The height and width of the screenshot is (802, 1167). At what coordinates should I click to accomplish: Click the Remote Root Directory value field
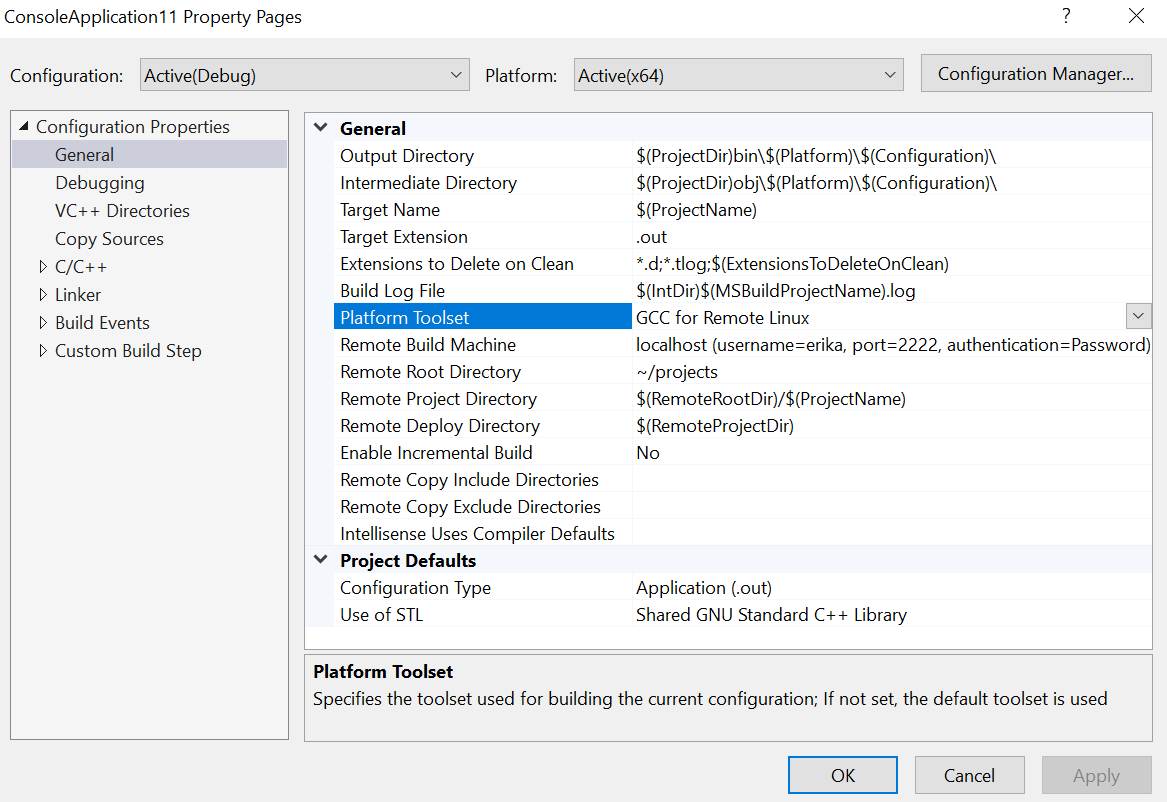click(890, 372)
